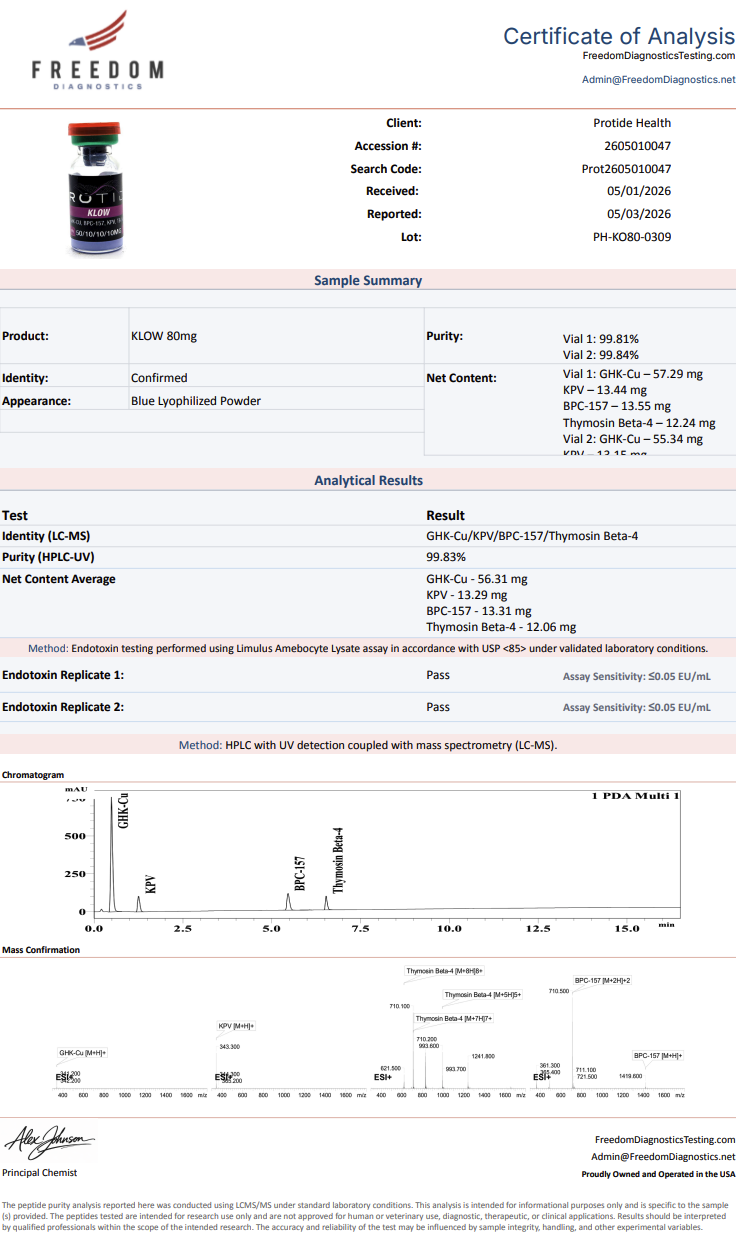736x1233 pixels.
Task: Select Proudly Owned and Operated in the USA
Action: tap(659, 1174)
